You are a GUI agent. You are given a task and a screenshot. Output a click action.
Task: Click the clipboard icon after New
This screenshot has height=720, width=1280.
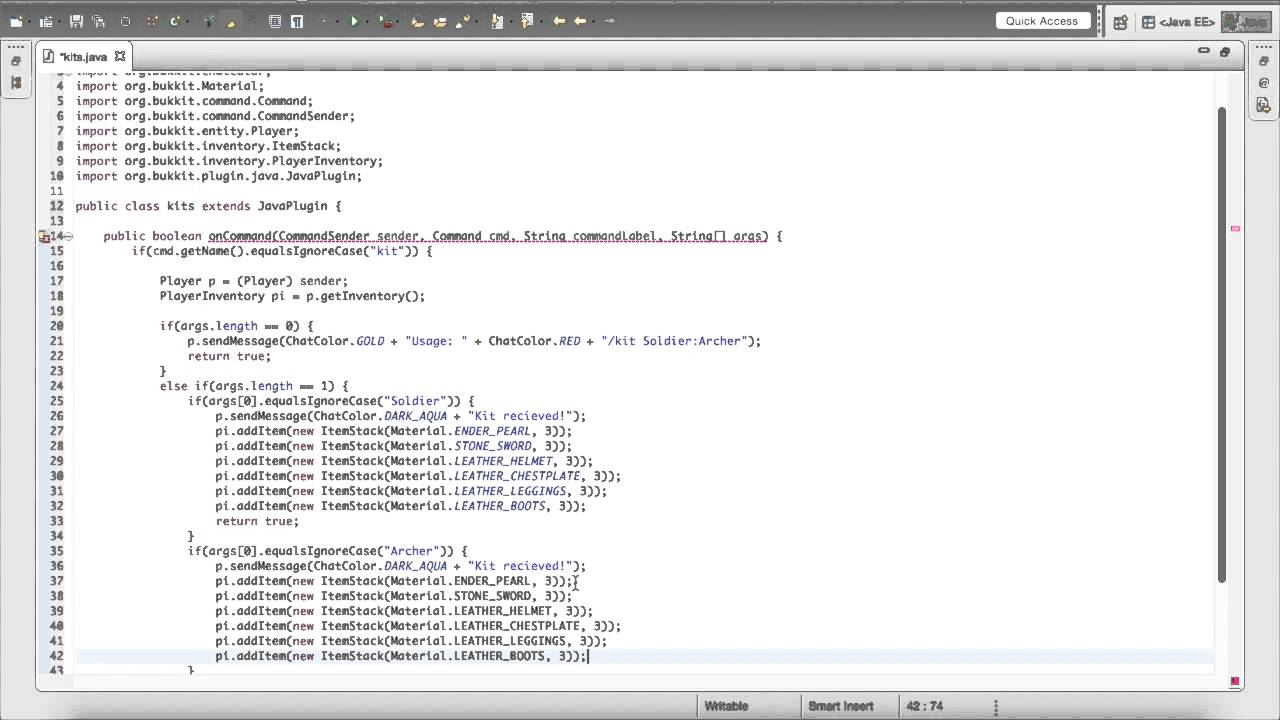click(46, 21)
